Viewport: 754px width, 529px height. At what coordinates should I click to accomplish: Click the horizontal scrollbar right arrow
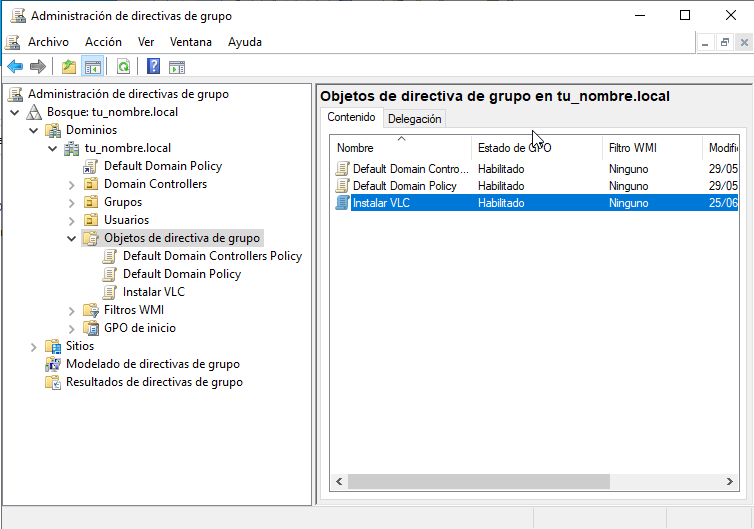pos(729,481)
